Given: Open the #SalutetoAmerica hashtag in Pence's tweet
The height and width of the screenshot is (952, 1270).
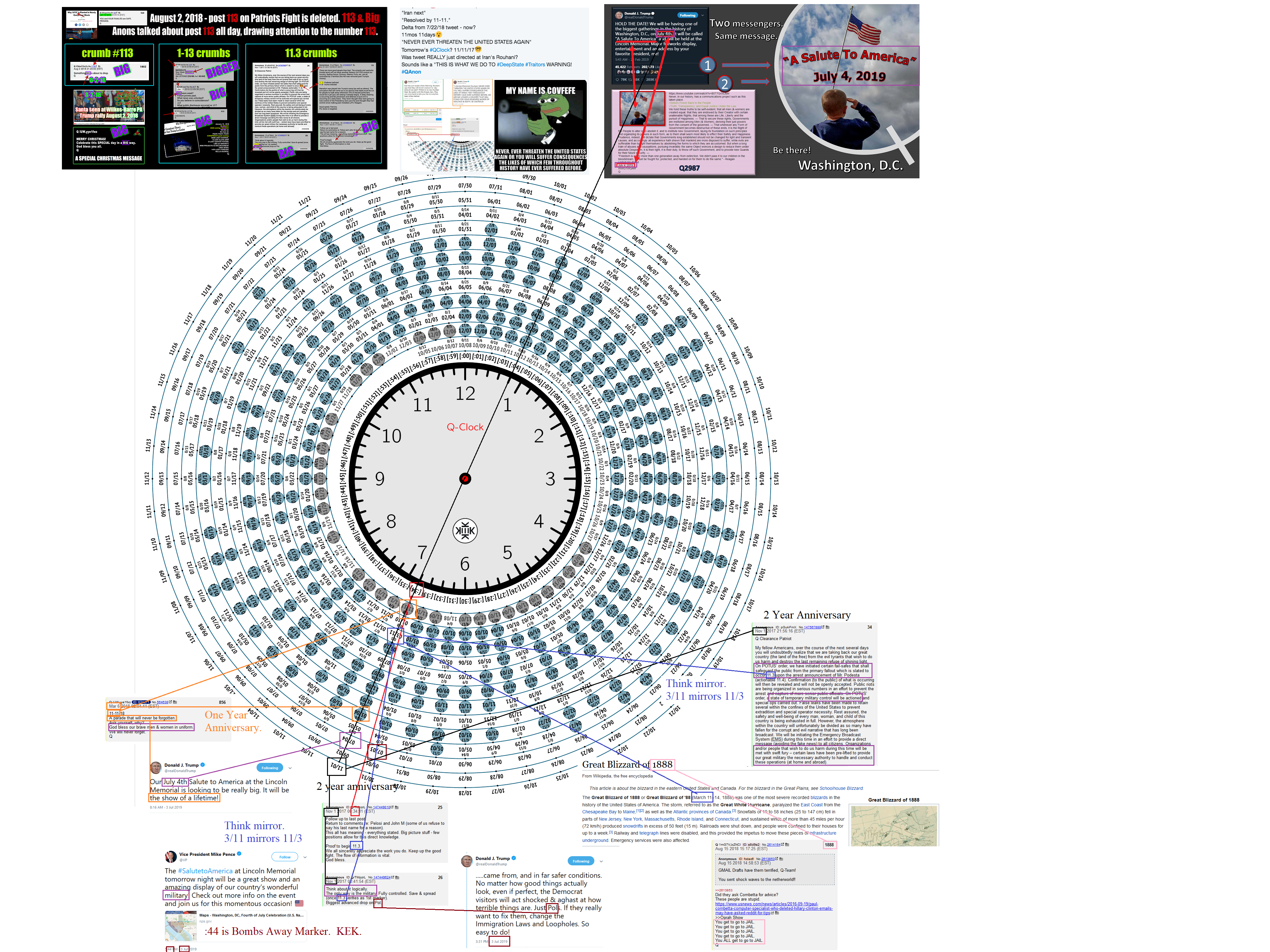Looking at the screenshot, I should point(205,870).
